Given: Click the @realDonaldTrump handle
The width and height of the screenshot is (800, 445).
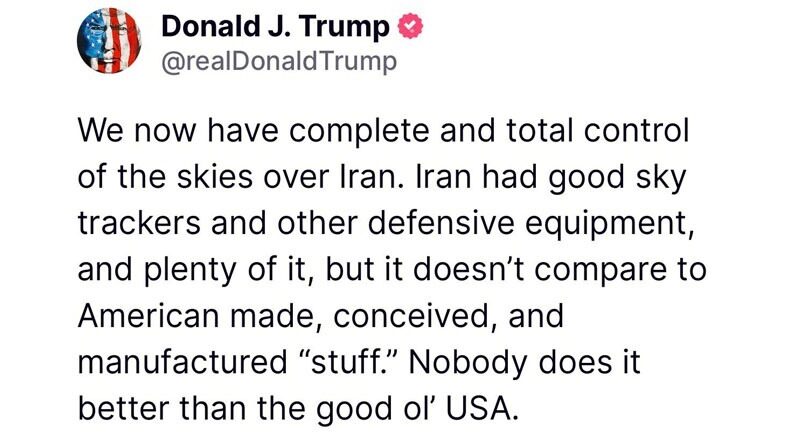Looking at the screenshot, I should (279, 62).
